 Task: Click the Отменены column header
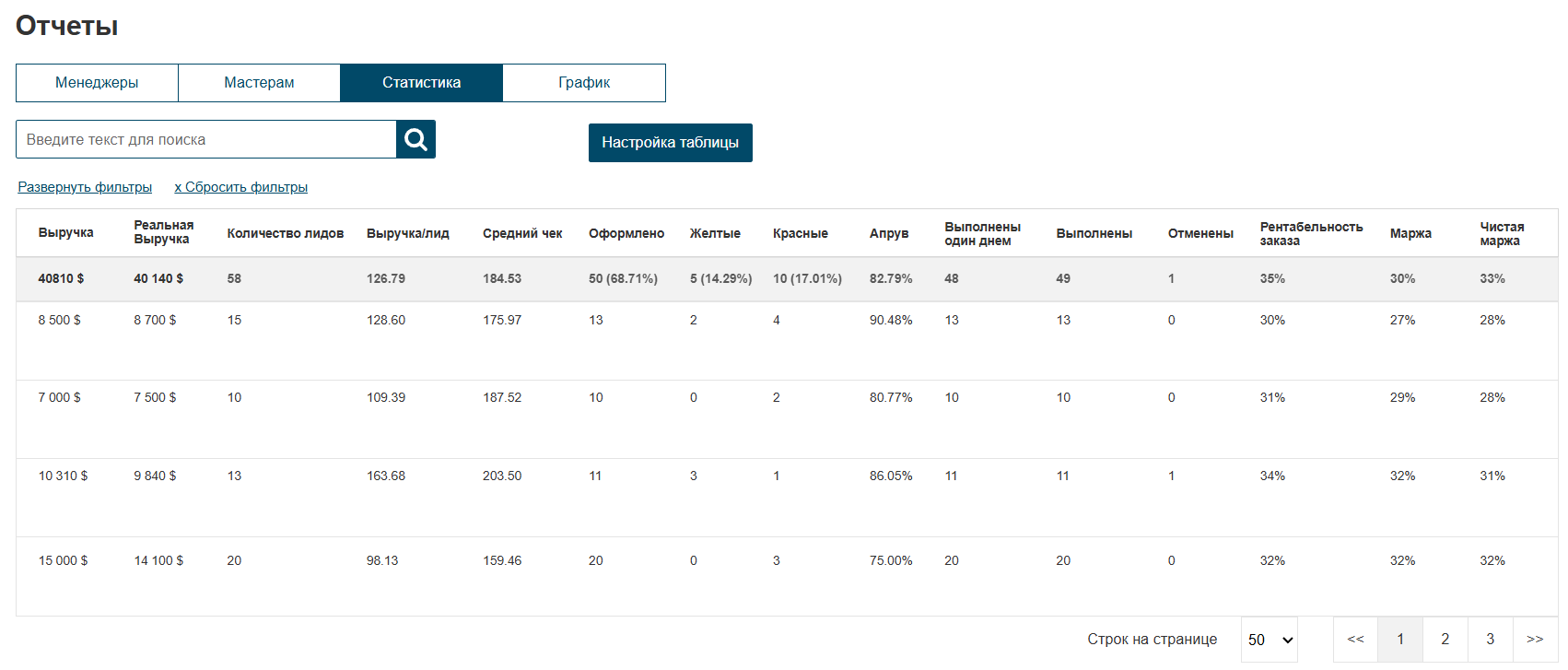point(1200,234)
